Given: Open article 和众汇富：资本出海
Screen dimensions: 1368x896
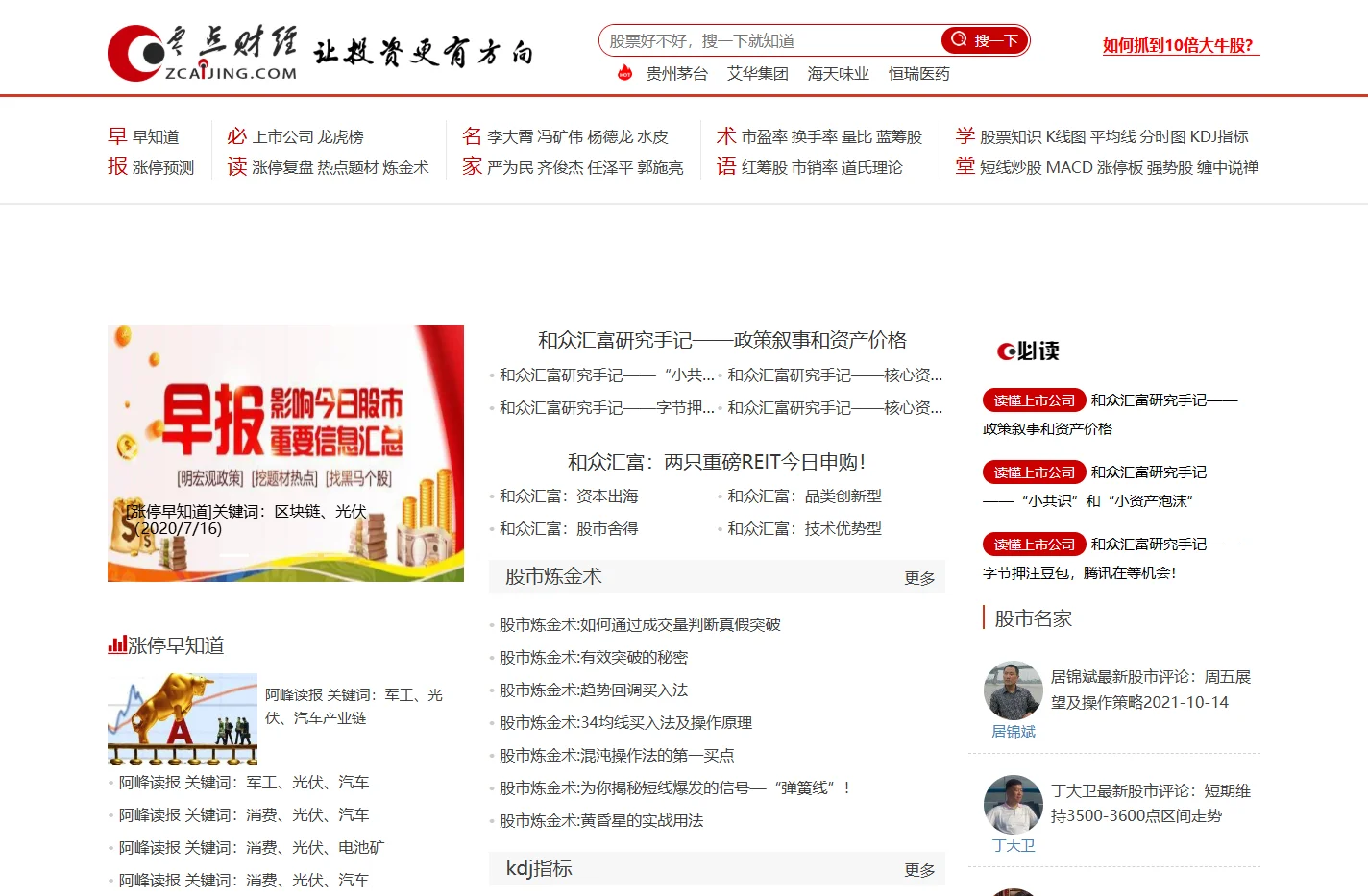Looking at the screenshot, I should (569, 496).
